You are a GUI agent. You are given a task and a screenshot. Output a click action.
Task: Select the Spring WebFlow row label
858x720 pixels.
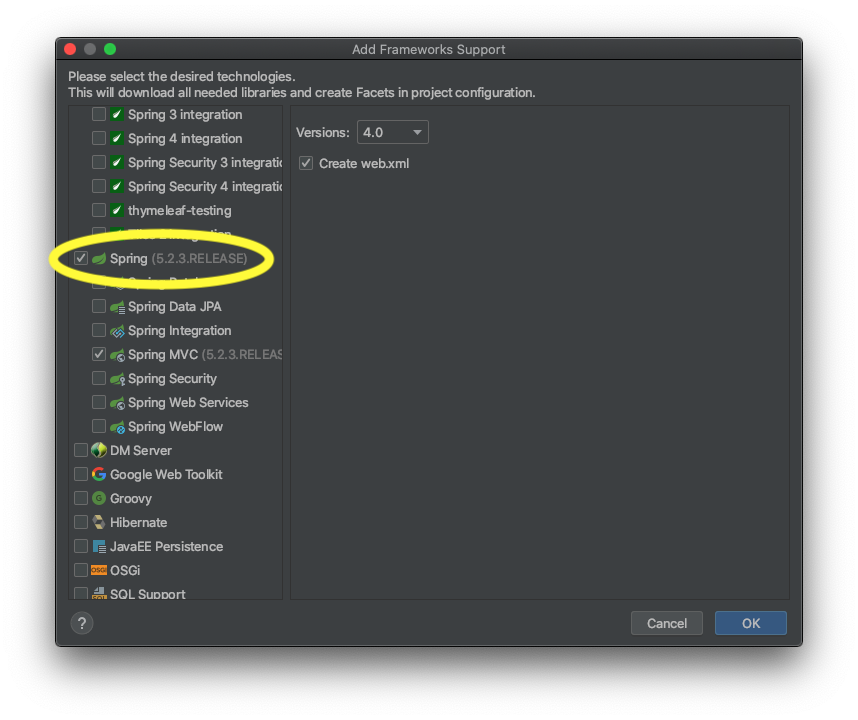[176, 427]
